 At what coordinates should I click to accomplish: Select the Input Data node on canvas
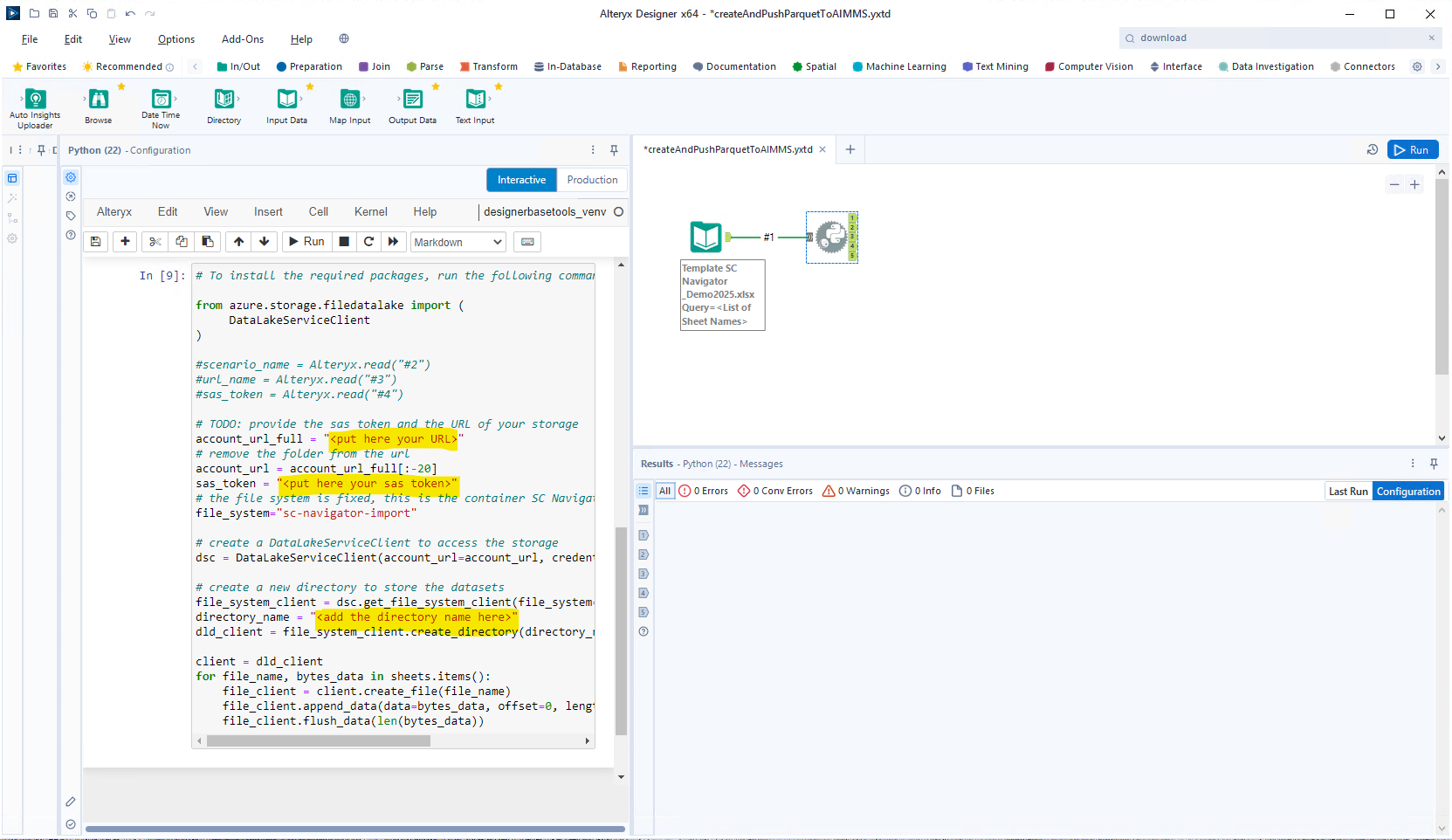(705, 237)
